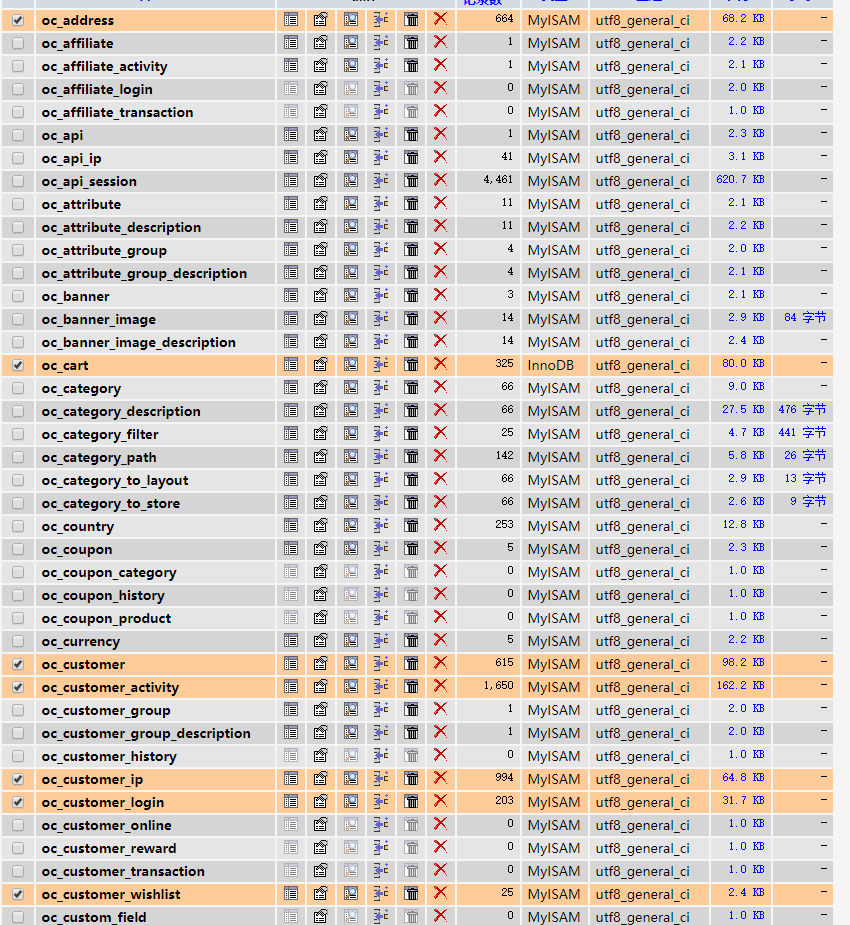Screen dimensions: 850x925
Task: Open the Search icon for oc_customer_group
Action: 351,710
